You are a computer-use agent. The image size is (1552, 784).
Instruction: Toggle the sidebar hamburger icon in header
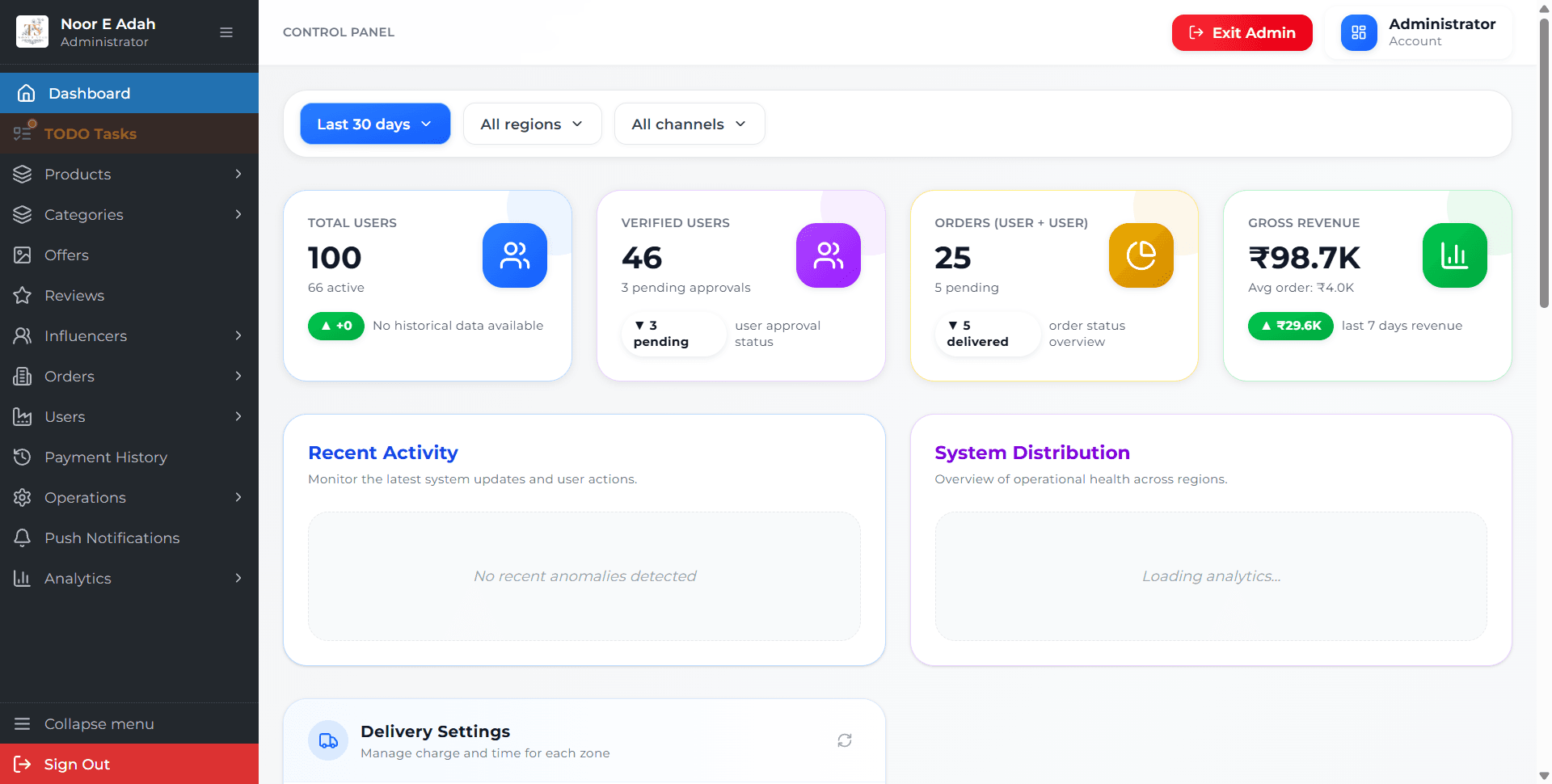pyautogui.click(x=226, y=32)
